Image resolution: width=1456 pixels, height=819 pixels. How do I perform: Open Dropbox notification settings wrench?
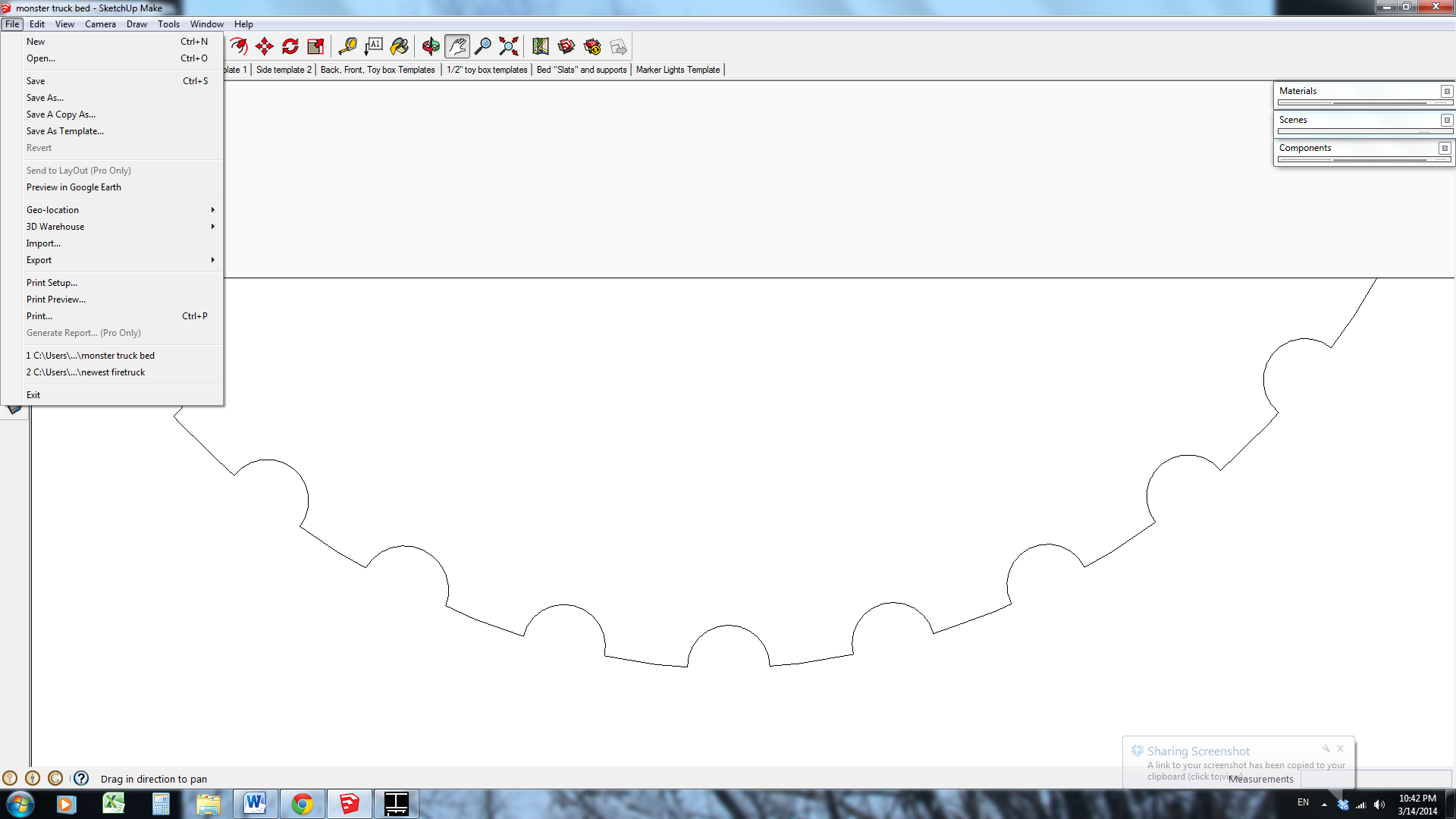tap(1326, 748)
